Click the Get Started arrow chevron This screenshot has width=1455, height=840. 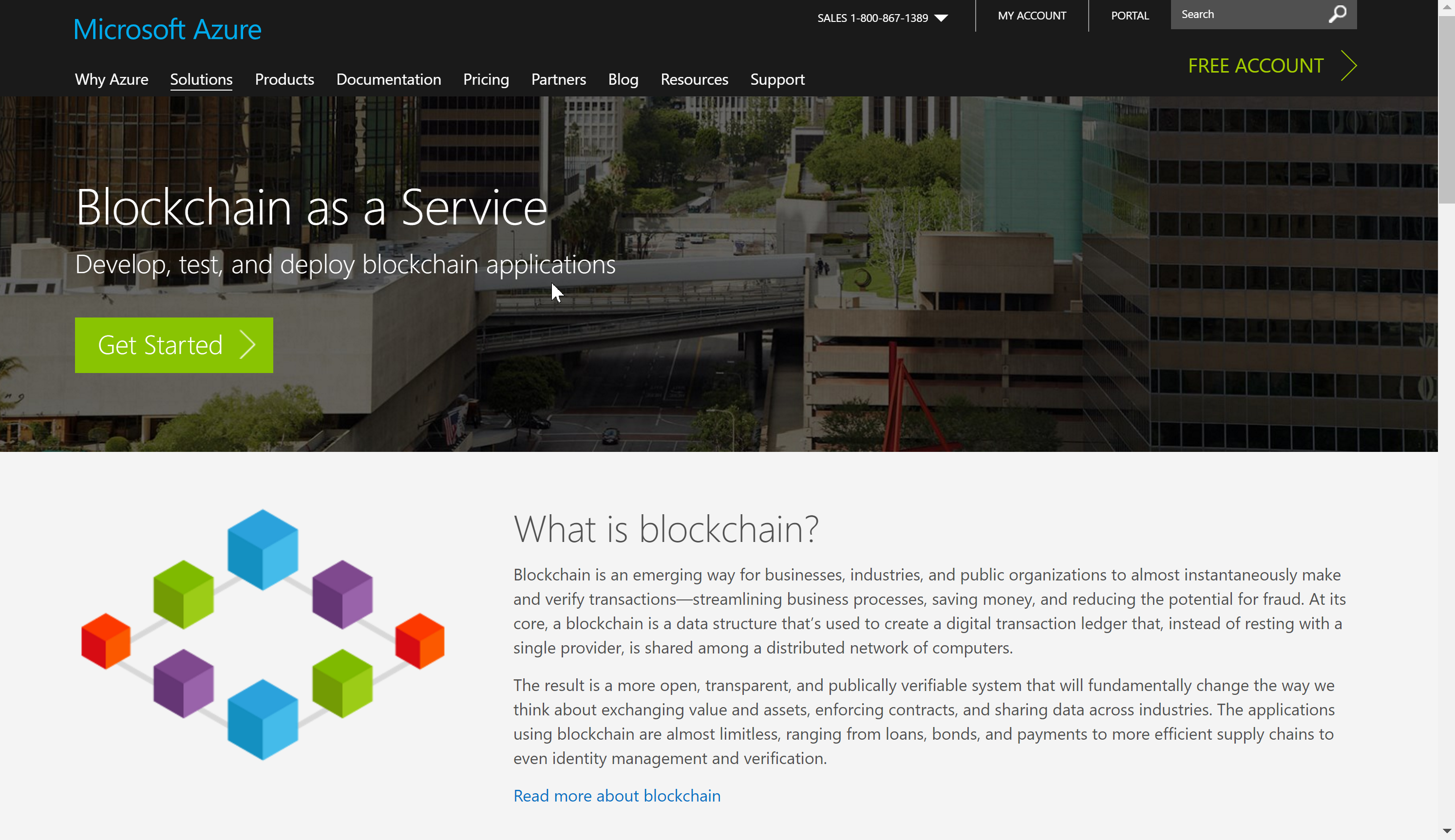coord(248,345)
